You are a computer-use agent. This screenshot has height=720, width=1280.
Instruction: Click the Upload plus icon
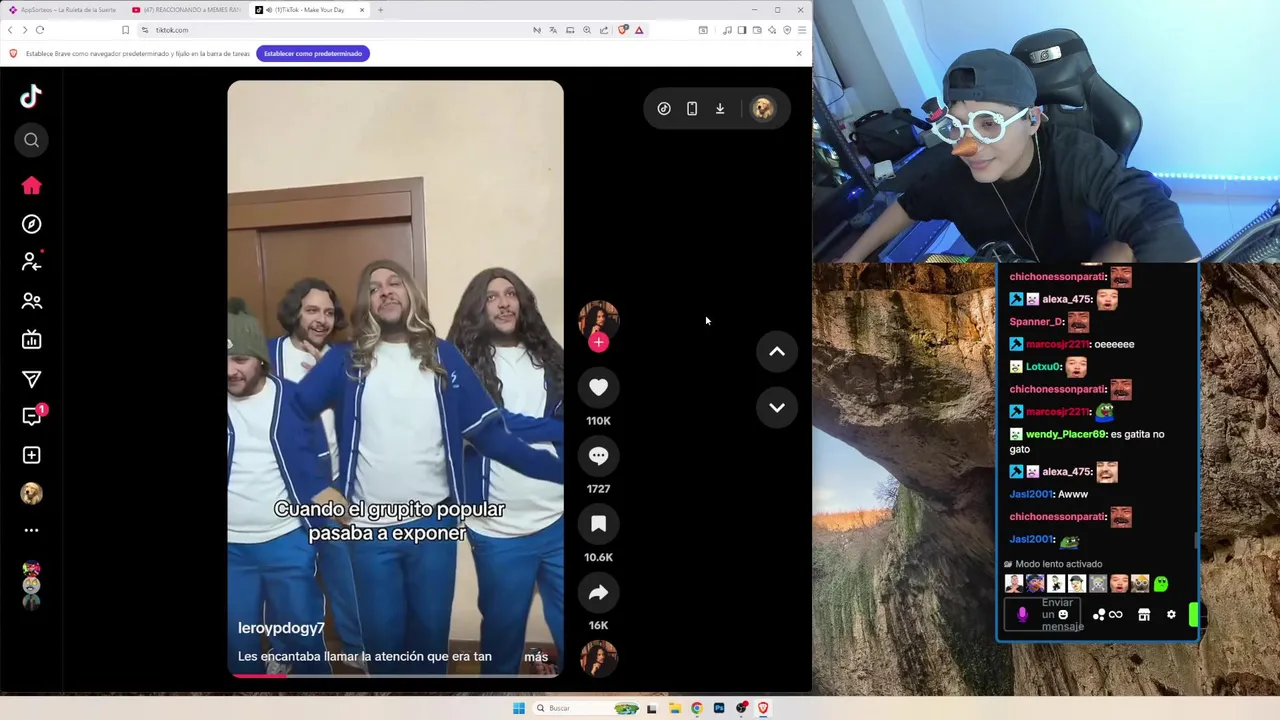coord(31,455)
